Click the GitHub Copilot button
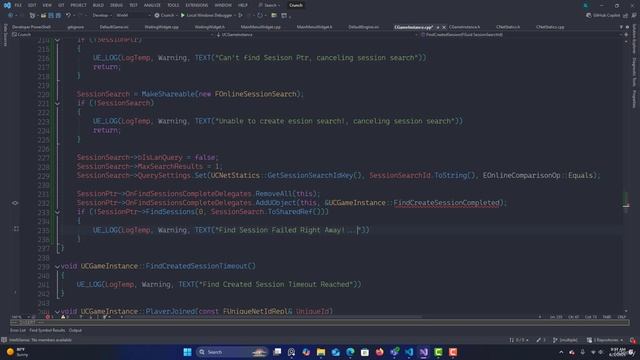640x360 pixels. 603,16
